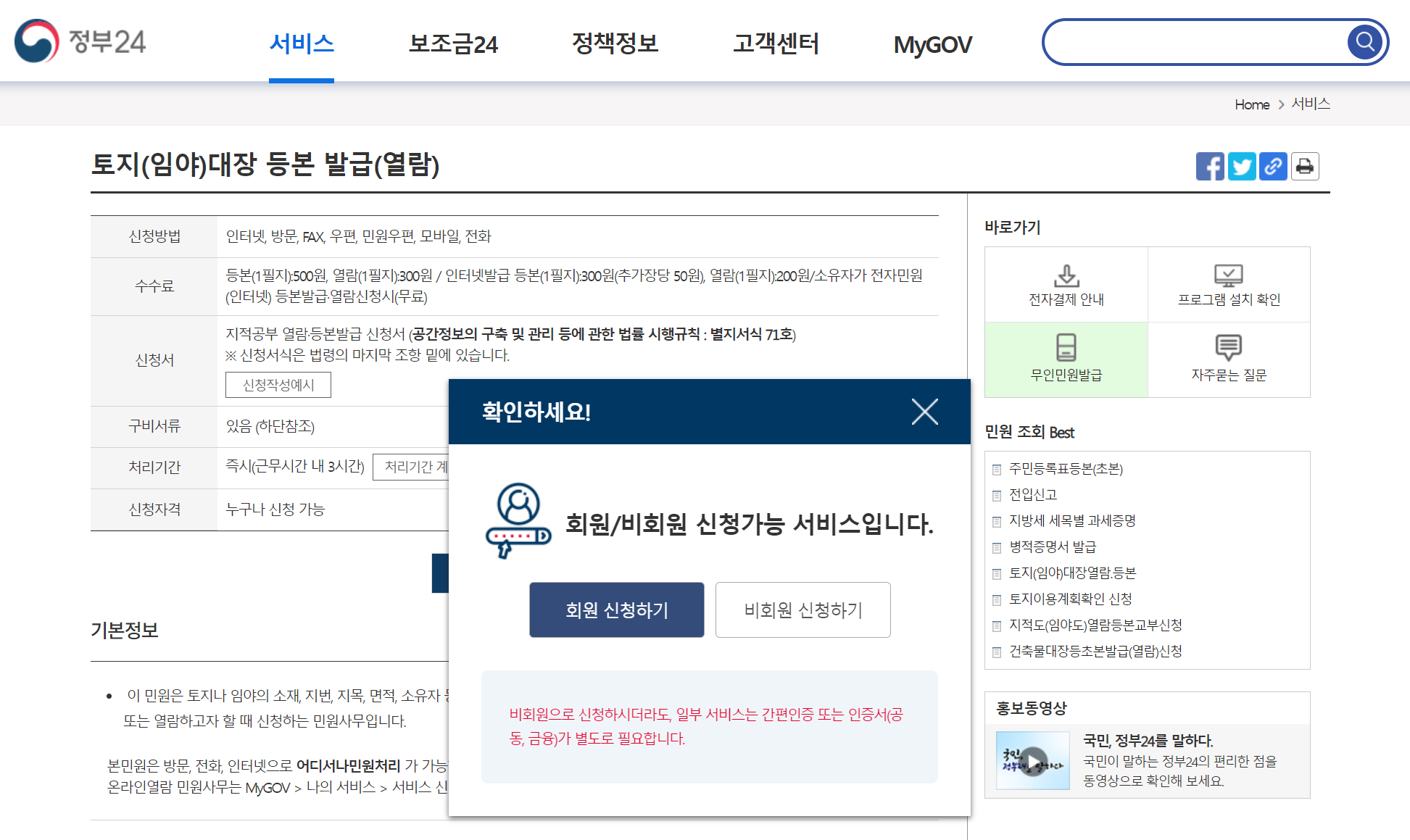Viewport: 1410px width, 840px height.
Task: Print this page using the printer icon
Action: [x=1305, y=166]
